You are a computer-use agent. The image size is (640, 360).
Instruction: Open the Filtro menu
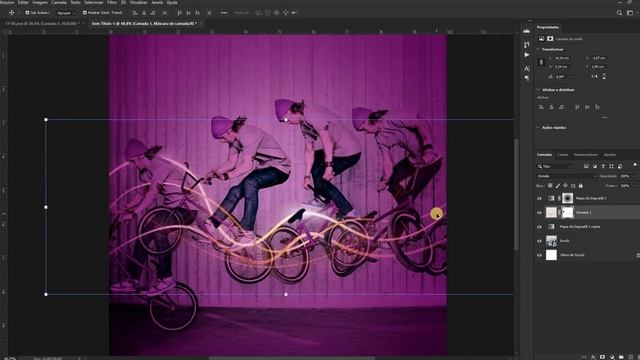112,2
